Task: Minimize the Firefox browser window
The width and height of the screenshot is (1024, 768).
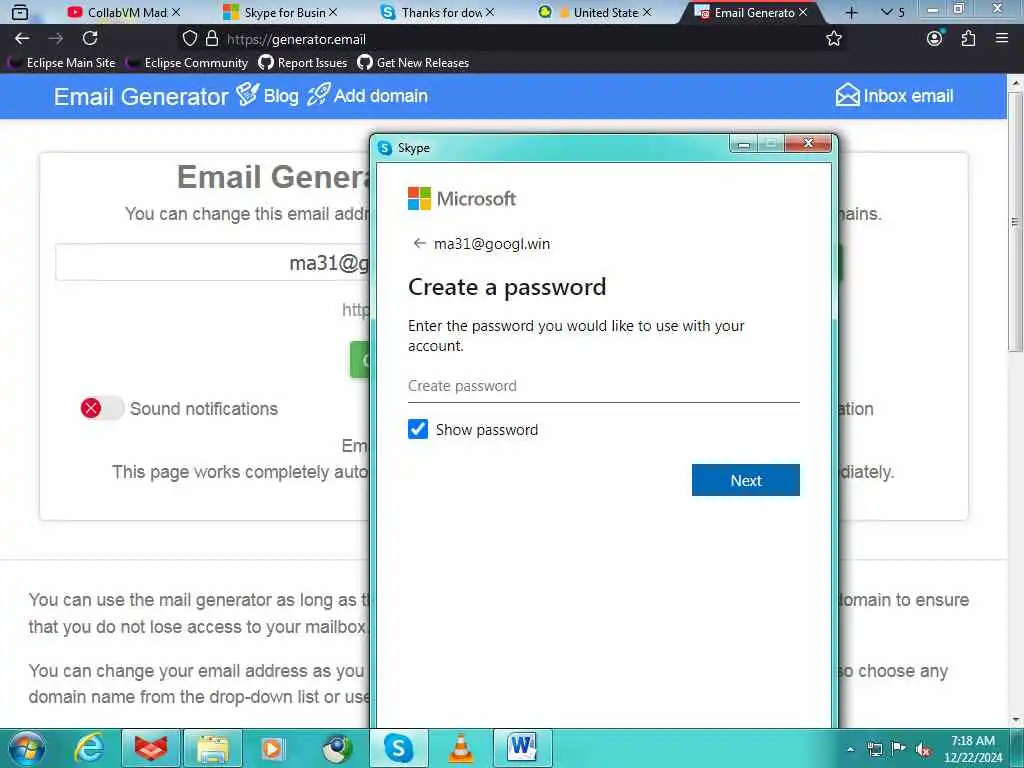Action: point(933,10)
